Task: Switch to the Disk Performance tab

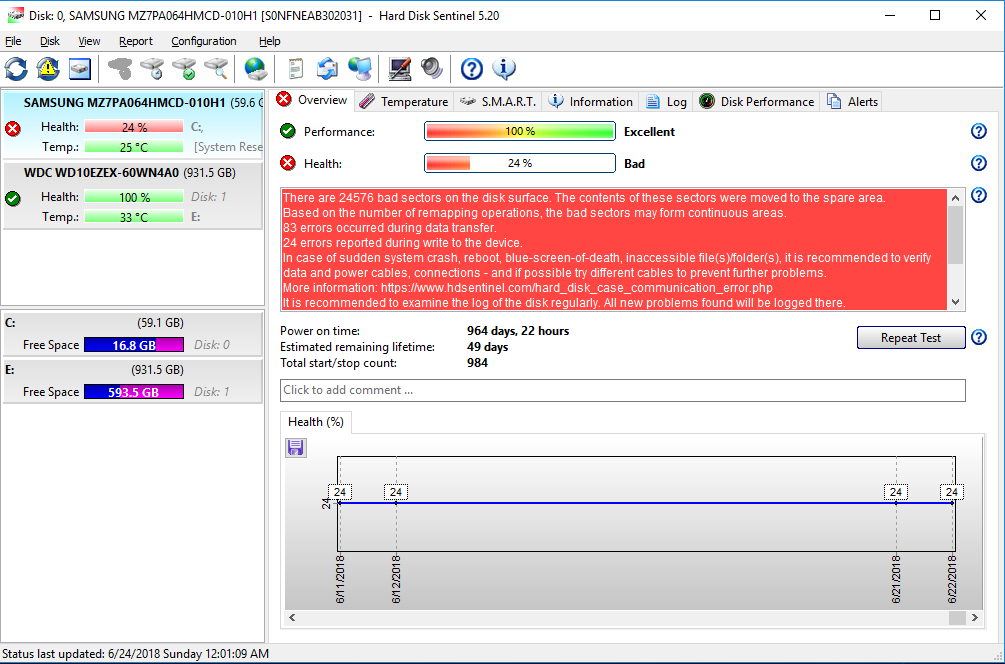Action: pos(757,101)
